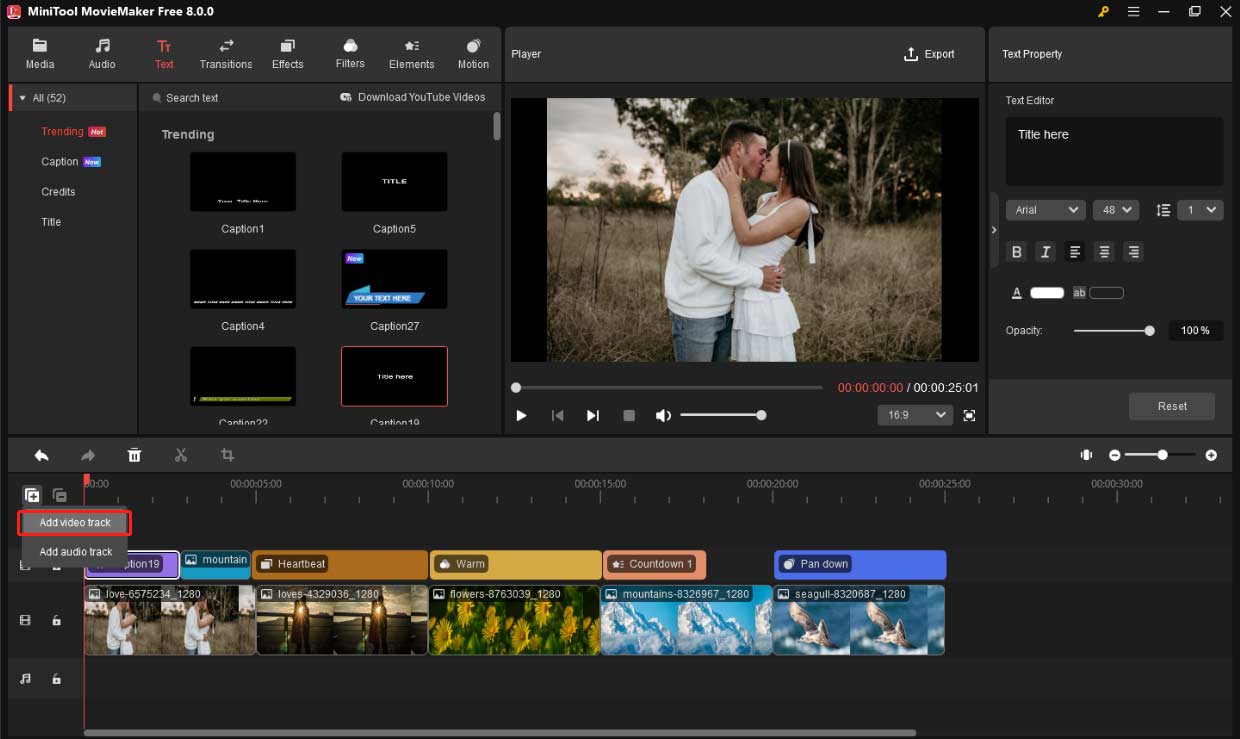
Task: Switch to the Transitions tab
Action: pyautogui.click(x=226, y=54)
